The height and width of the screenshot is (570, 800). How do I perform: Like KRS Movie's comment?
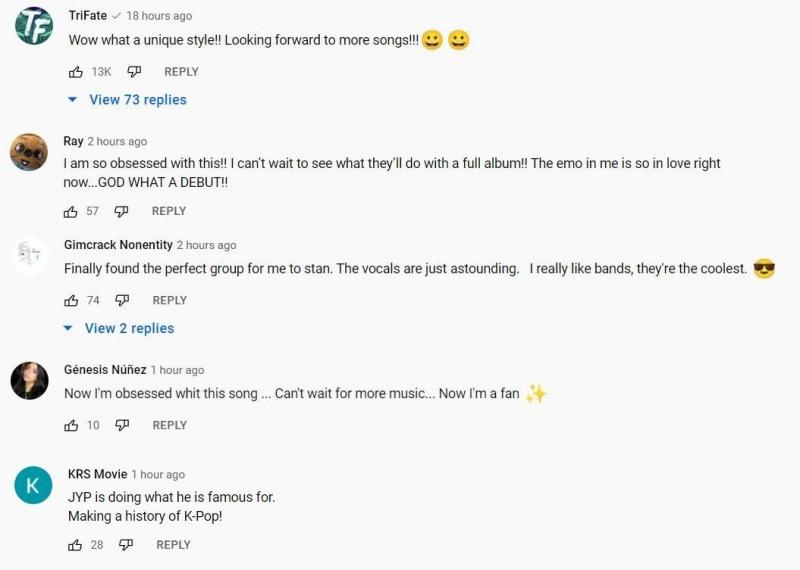[x=75, y=545]
